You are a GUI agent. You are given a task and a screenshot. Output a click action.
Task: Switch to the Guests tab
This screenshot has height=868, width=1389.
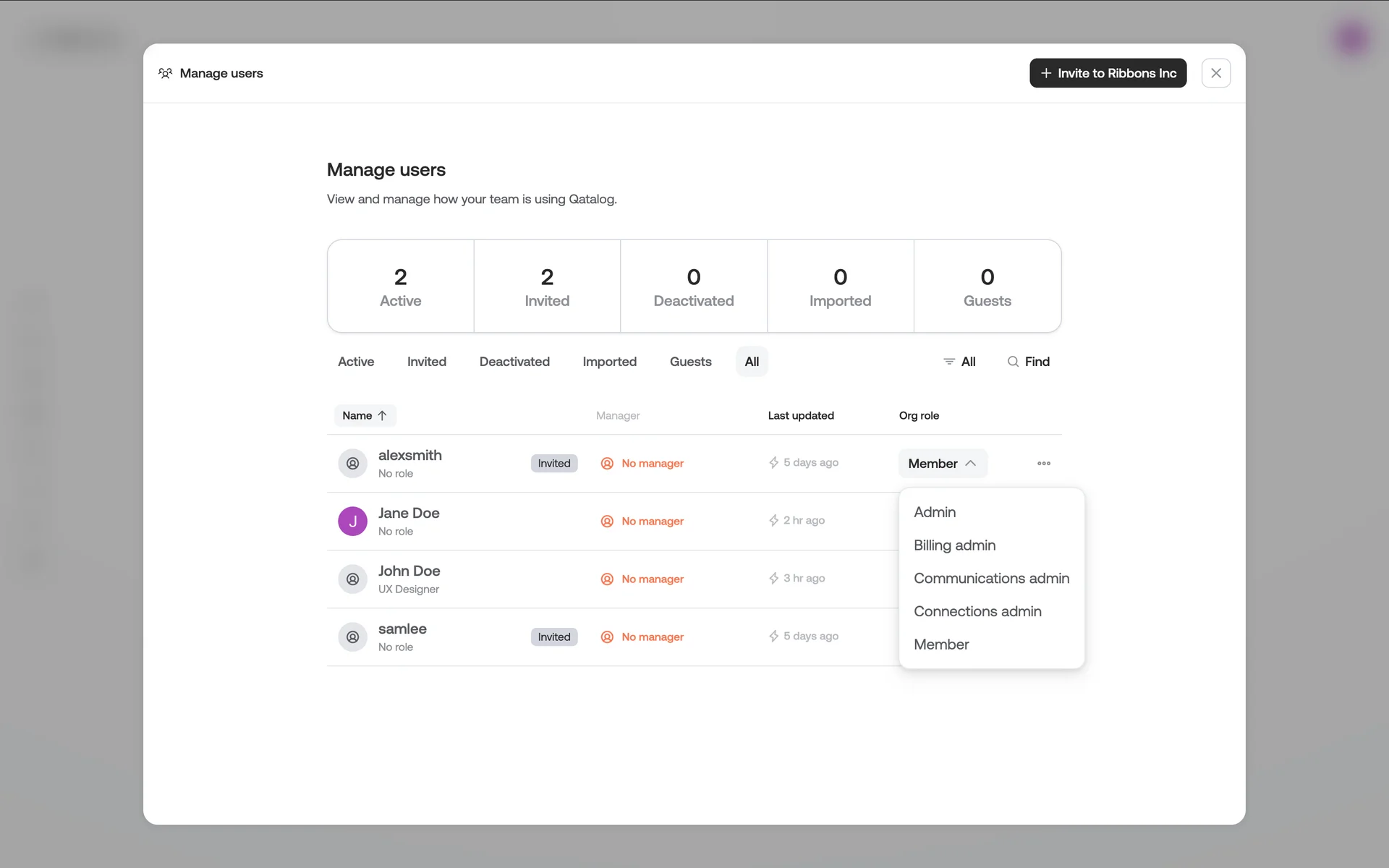coord(690,362)
